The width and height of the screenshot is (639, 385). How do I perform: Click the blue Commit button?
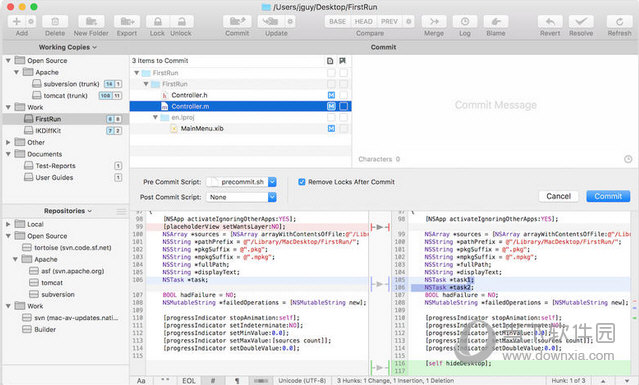pos(608,196)
